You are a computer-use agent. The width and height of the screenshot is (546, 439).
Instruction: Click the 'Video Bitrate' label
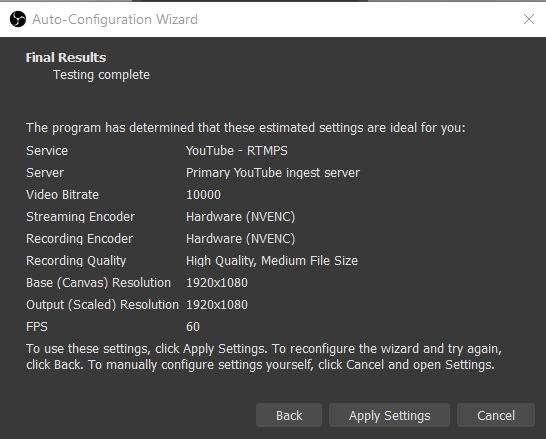[63, 195]
